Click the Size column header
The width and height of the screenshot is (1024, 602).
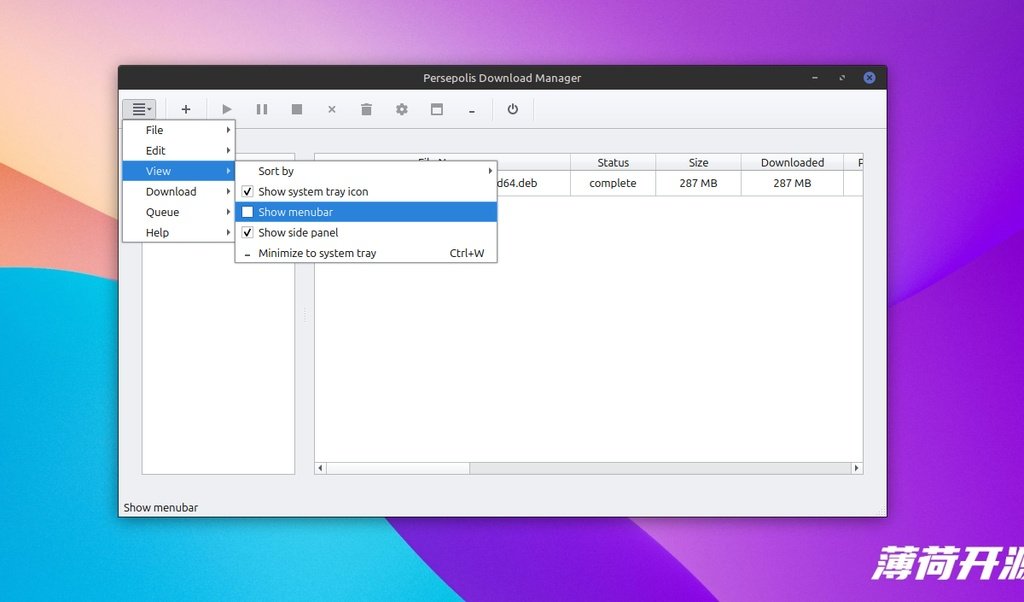[698, 163]
